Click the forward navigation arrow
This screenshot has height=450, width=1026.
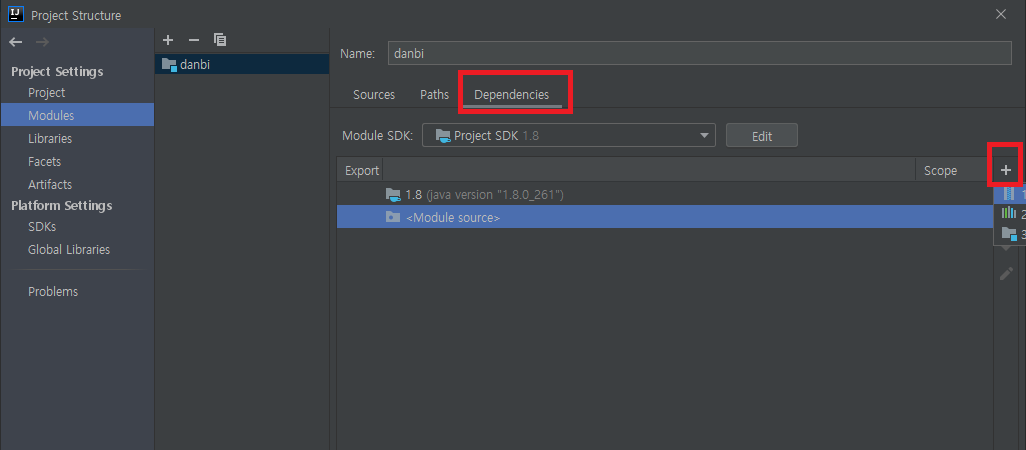(x=42, y=42)
